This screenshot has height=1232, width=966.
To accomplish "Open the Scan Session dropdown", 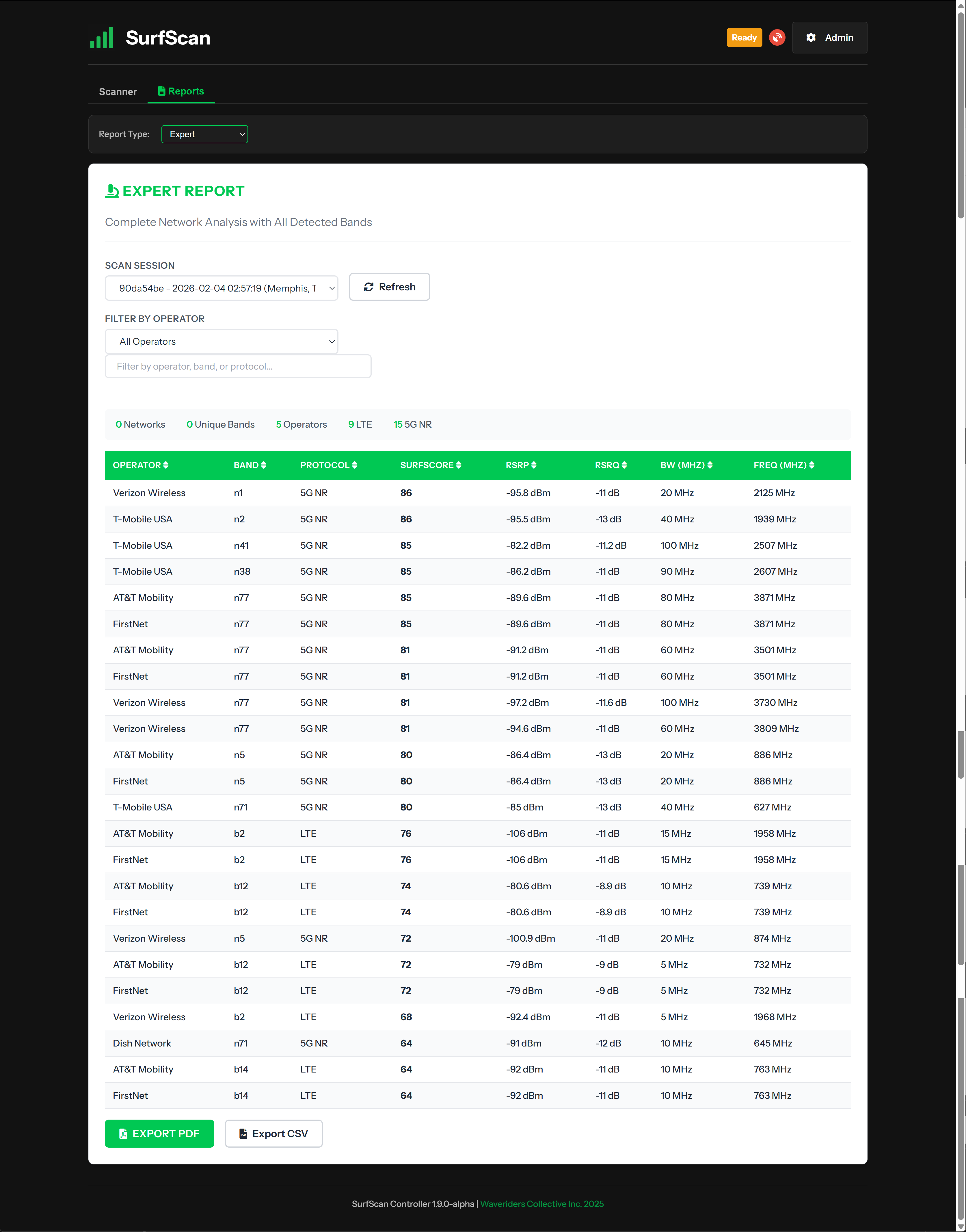I will pyautogui.click(x=221, y=288).
